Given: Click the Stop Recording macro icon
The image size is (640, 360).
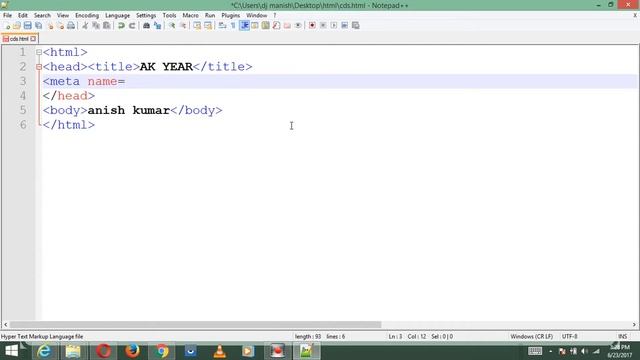Looking at the screenshot, I should 323,25.
